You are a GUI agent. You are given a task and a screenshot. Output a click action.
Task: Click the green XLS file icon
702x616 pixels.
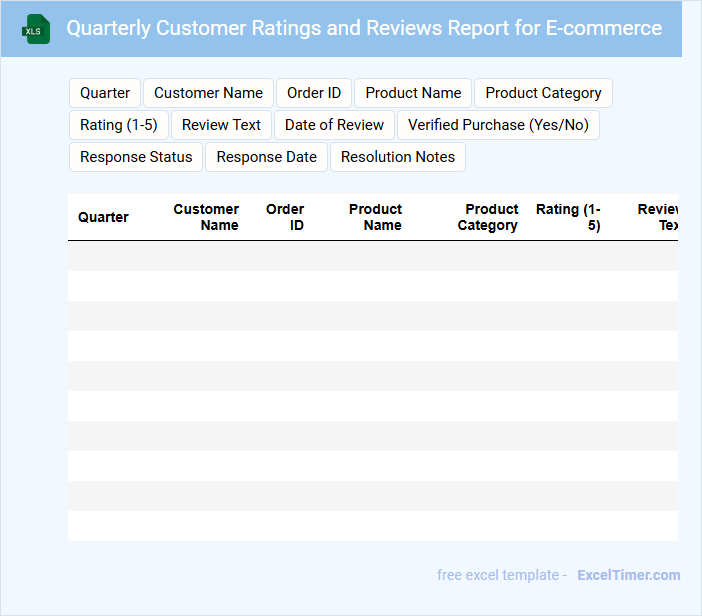[36, 29]
